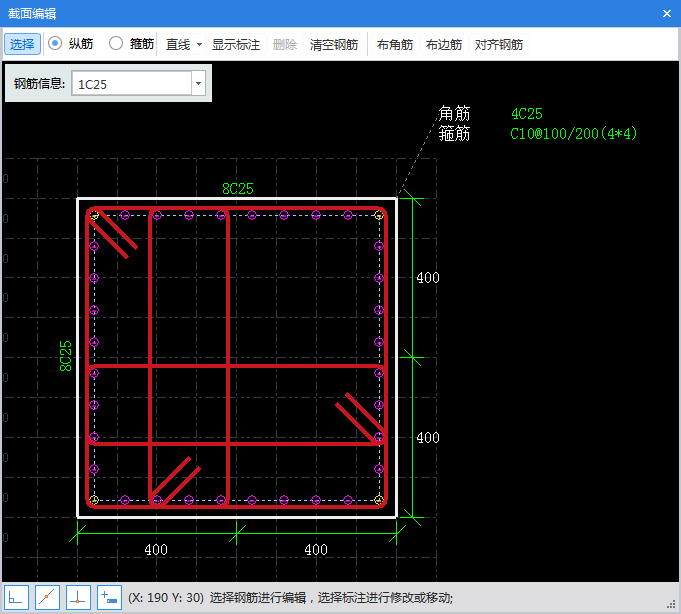Click the 箍筋 annotation text in canvas

[x=454, y=133]
